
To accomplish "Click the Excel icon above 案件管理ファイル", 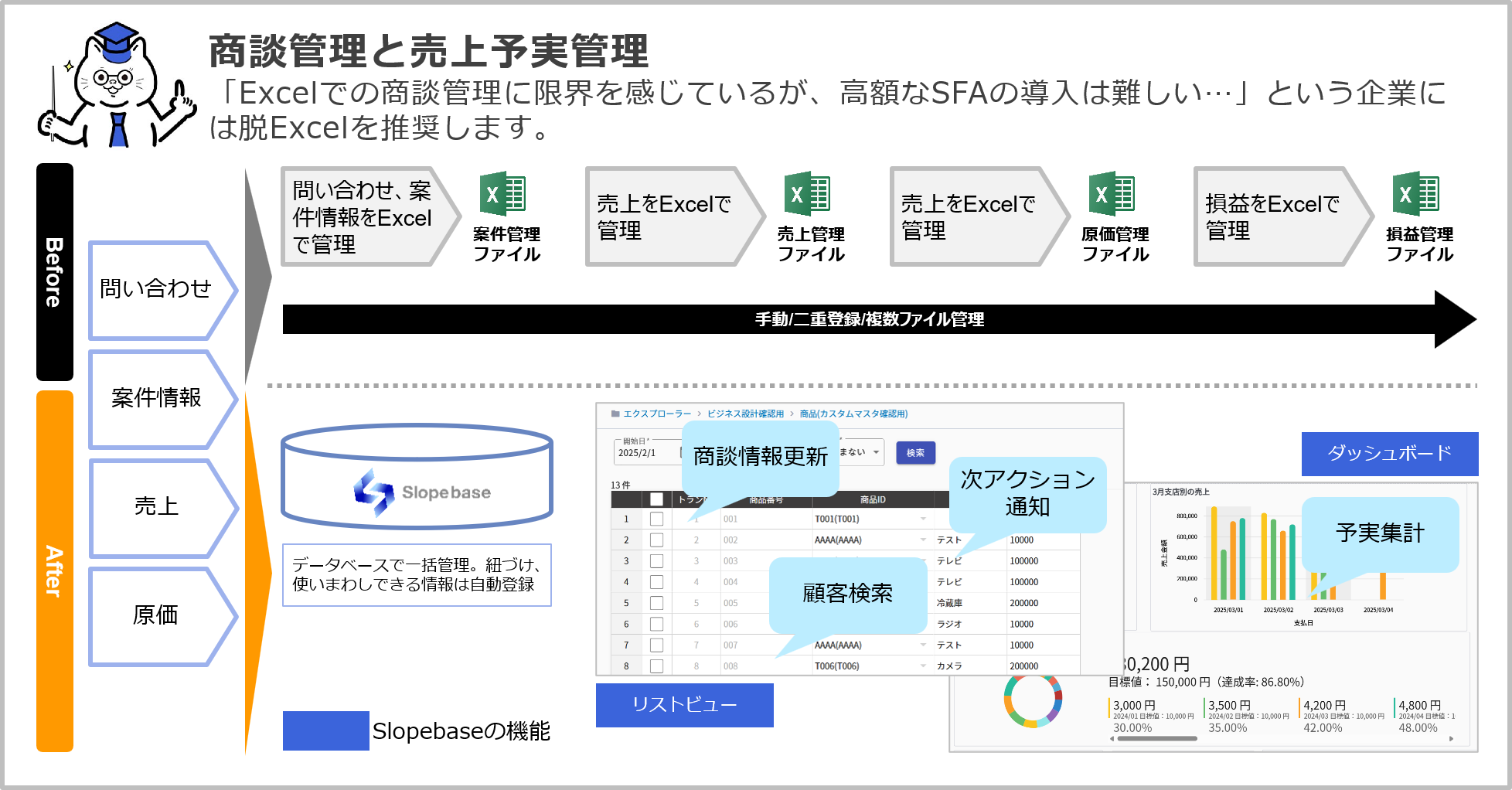I will tap(502, 193).
